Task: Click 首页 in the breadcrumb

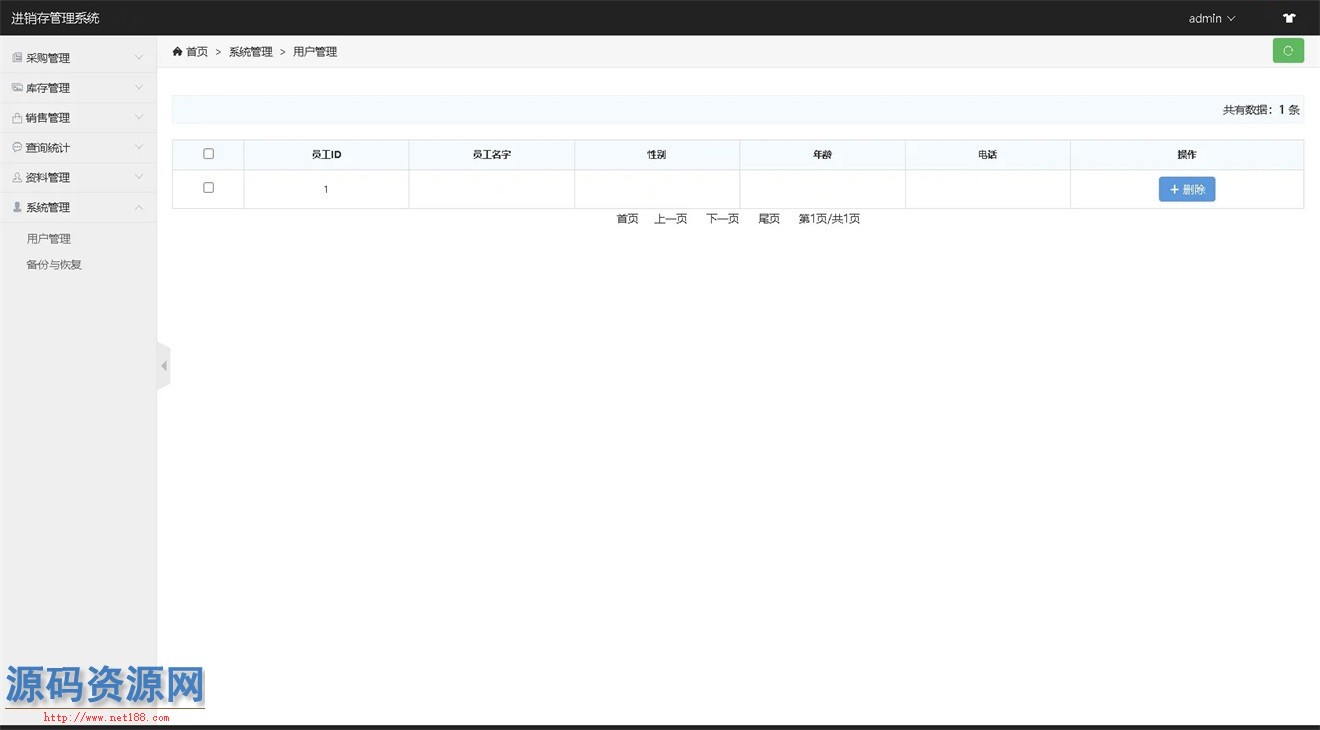Action: 197,52
